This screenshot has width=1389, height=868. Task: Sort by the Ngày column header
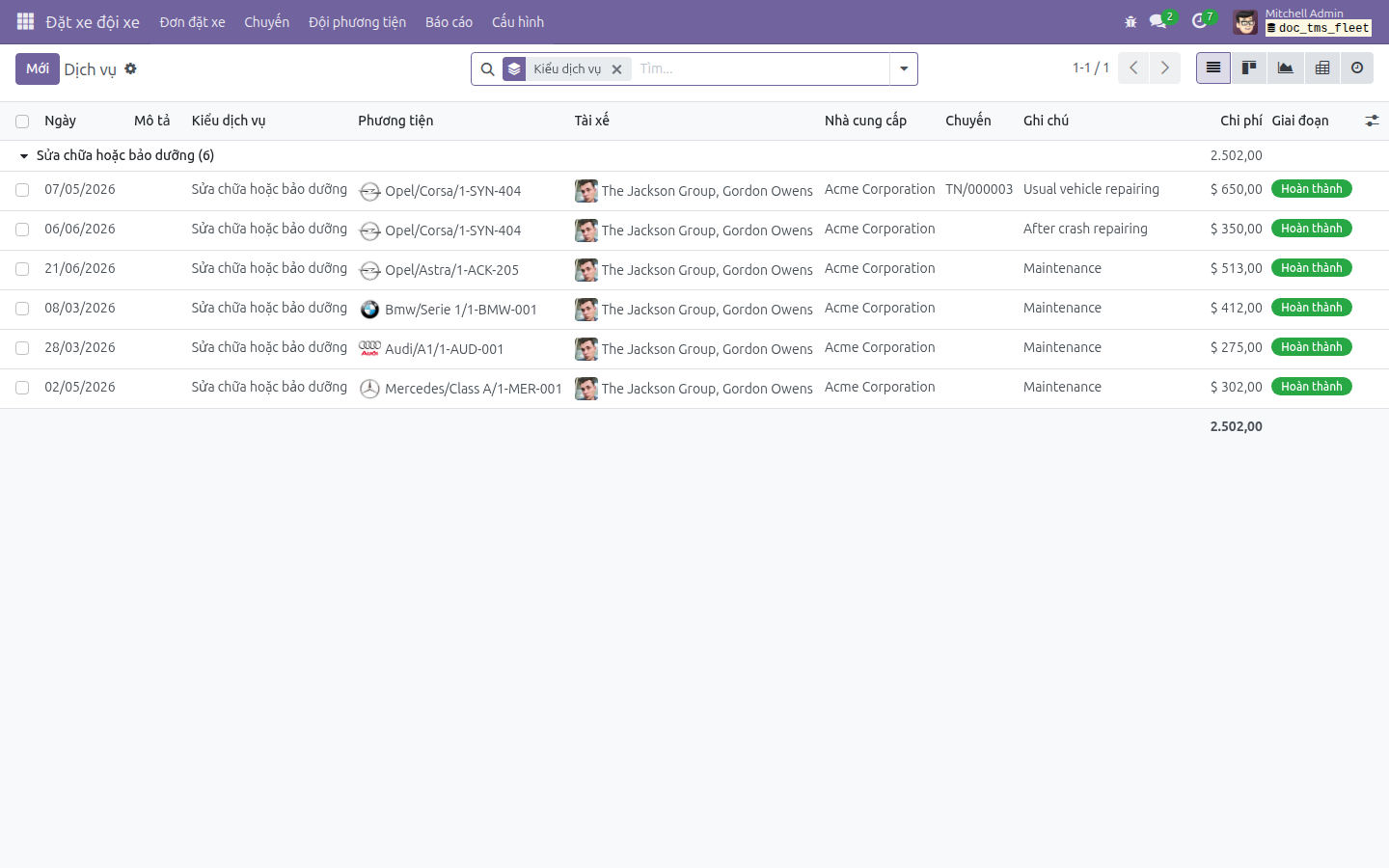(60, 121)
